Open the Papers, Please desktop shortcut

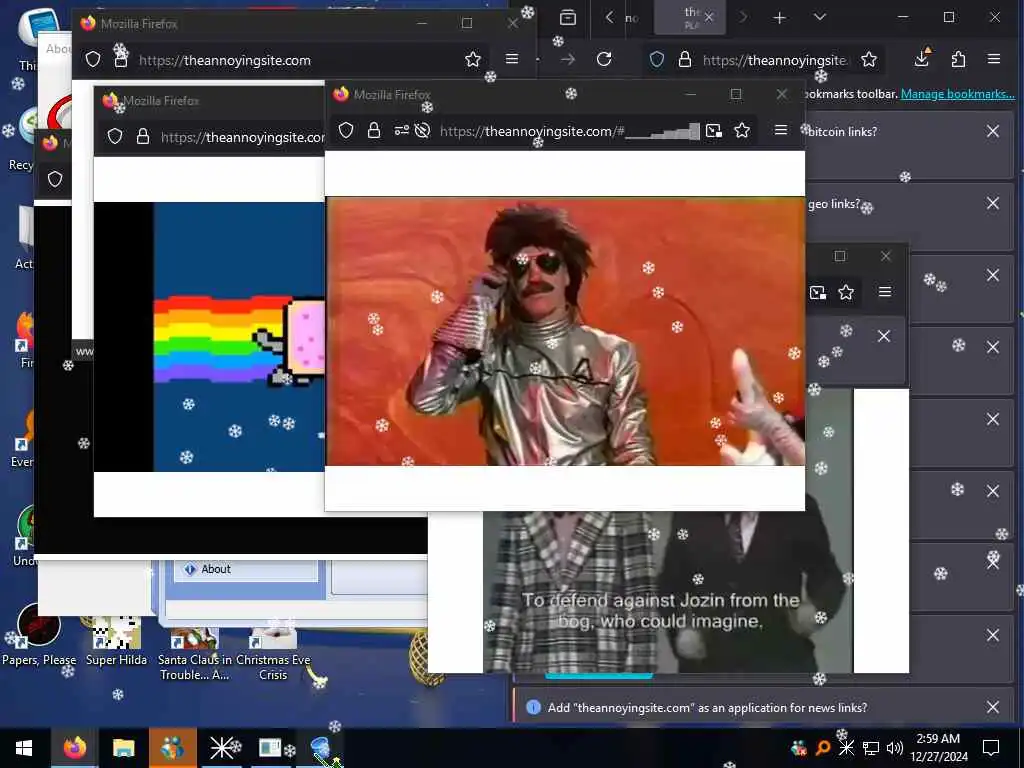(x=39, y=635)
